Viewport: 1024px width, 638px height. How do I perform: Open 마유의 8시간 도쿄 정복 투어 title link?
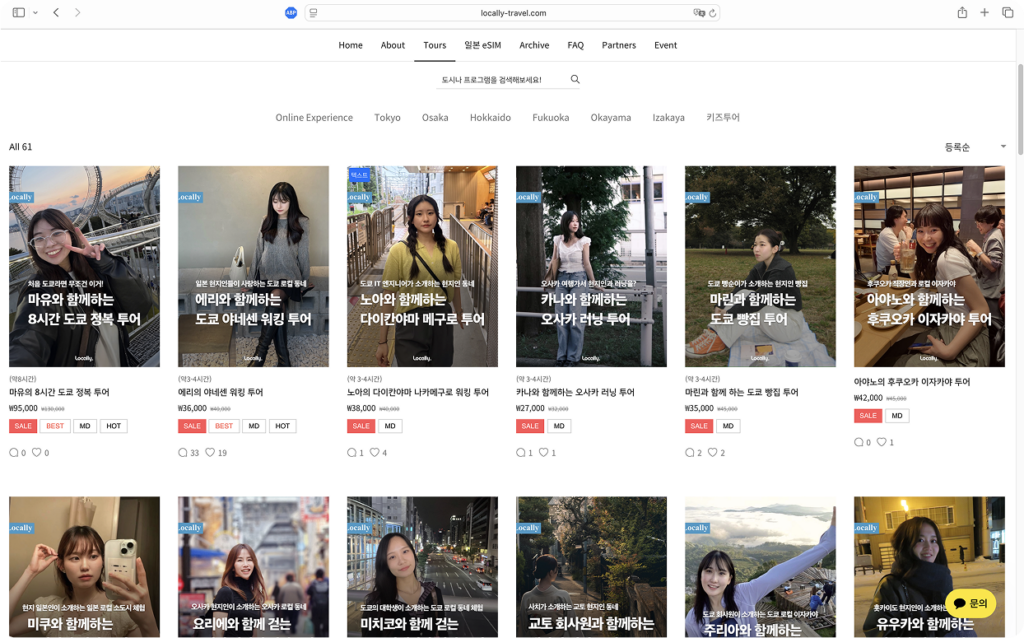59,393
